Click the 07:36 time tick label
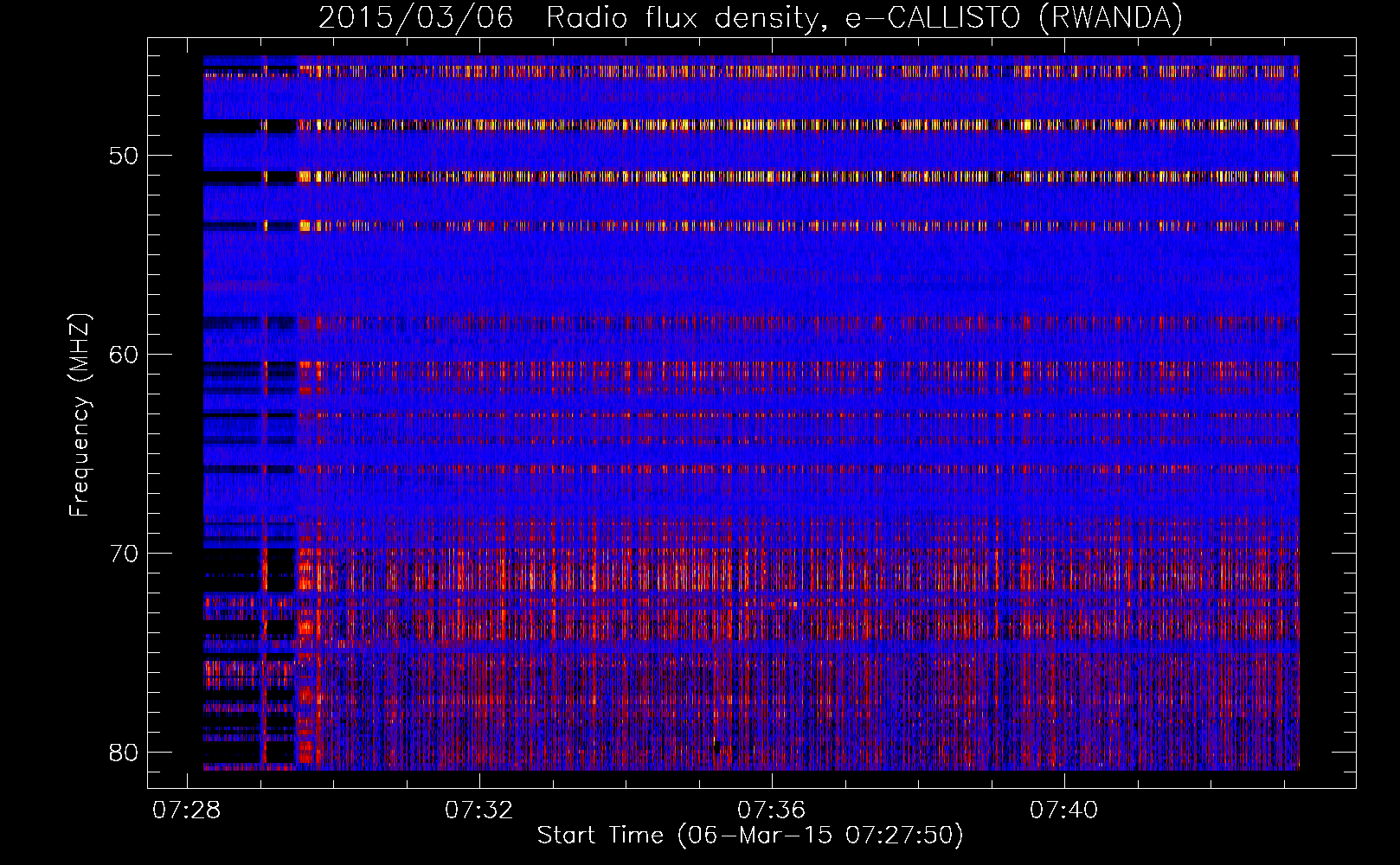The height and width of the screenshot is (865, 1400). point(771,811)
